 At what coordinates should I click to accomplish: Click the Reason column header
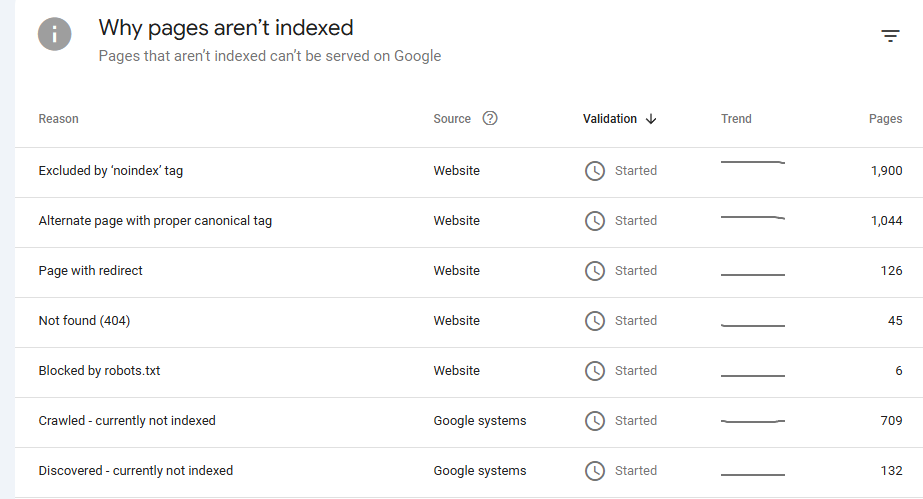[58, 119]
